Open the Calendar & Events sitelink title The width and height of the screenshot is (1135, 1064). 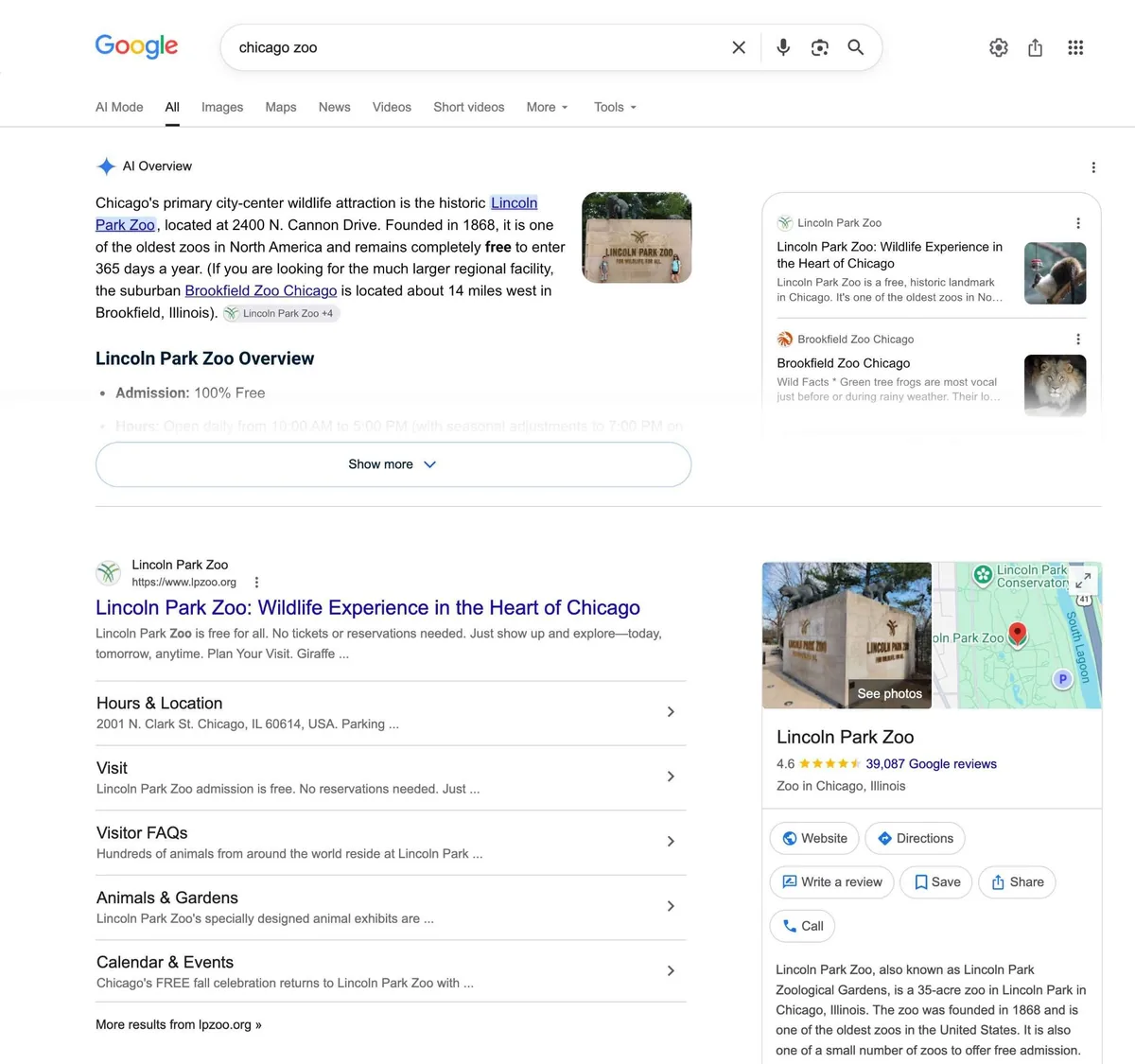click(165, 963)
